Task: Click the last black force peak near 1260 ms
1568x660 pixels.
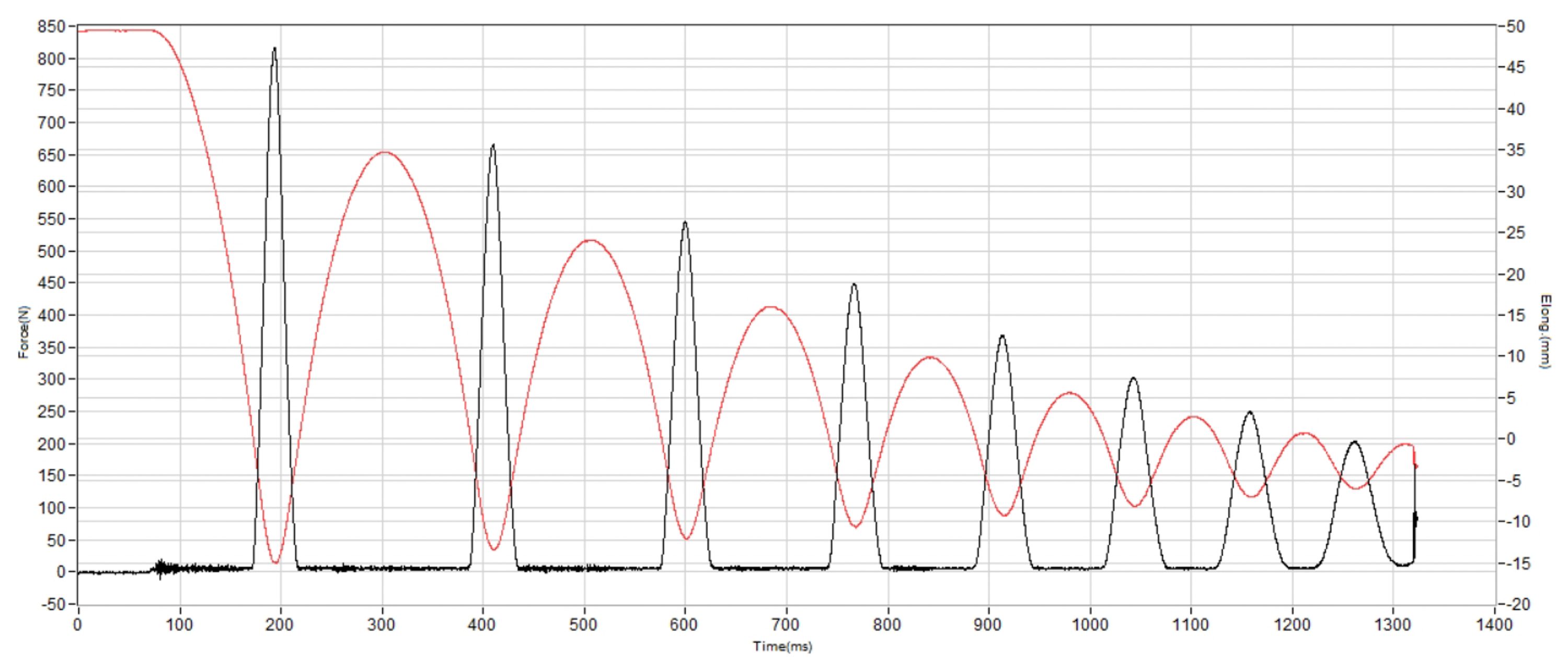Action: (1355, 442)
